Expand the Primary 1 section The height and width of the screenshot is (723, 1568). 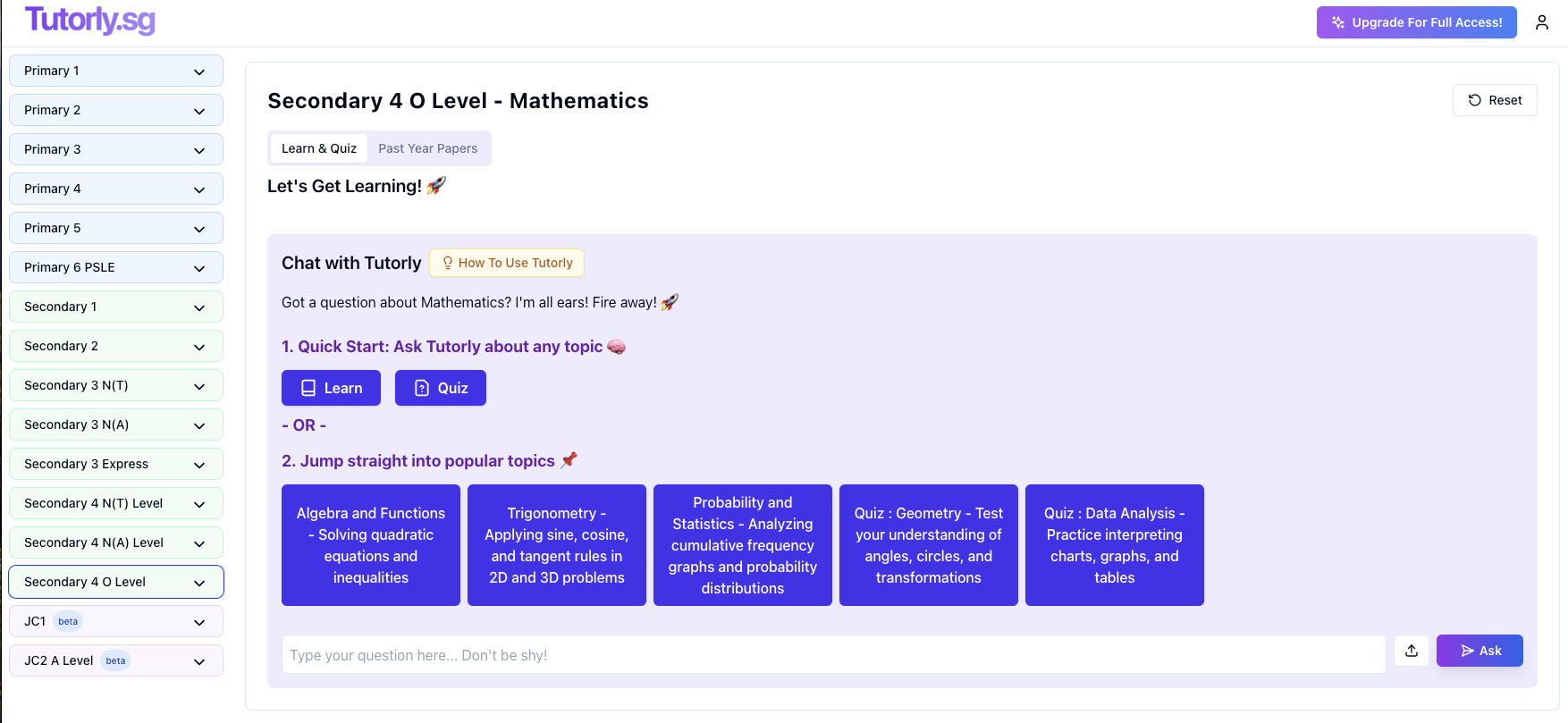116,71
